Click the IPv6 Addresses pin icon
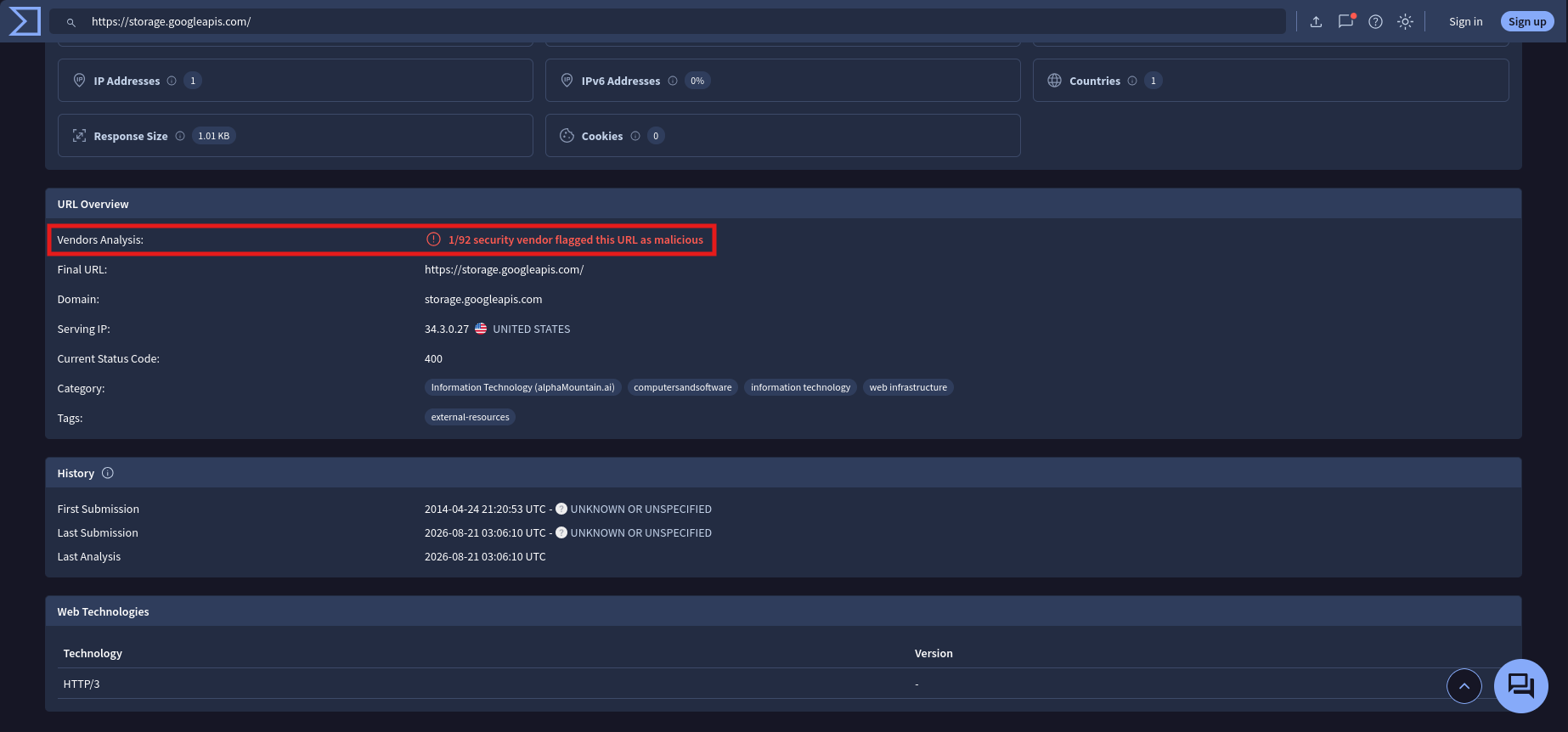 pos(567,80)
